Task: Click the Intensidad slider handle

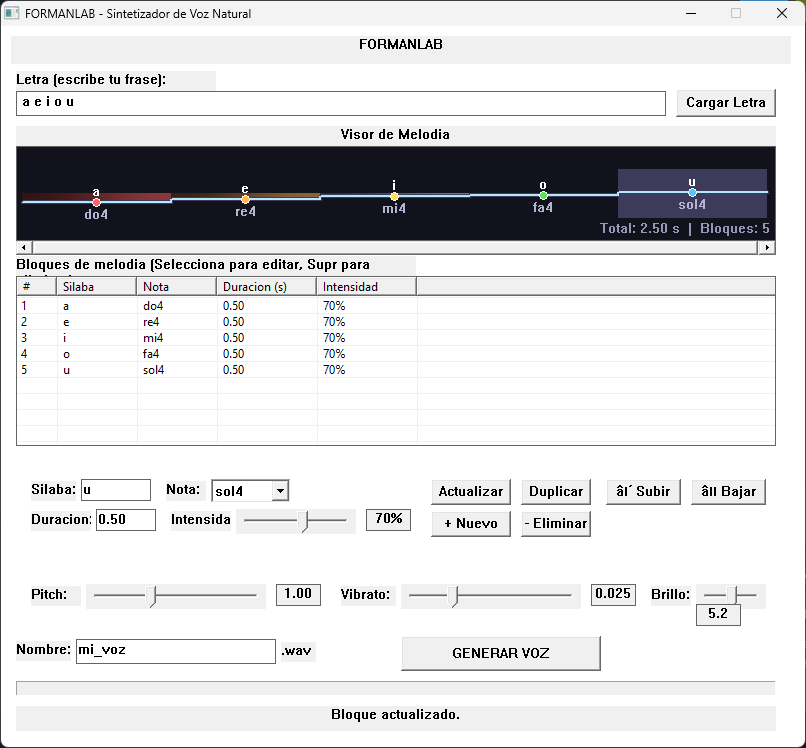Action: click(304, 521)
